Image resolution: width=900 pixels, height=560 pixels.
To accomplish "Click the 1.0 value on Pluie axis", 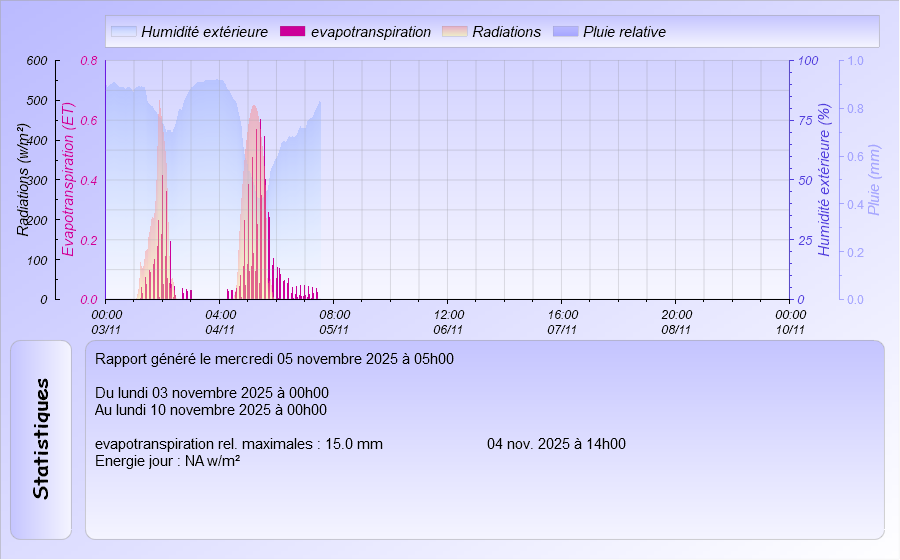I will 855,61.
